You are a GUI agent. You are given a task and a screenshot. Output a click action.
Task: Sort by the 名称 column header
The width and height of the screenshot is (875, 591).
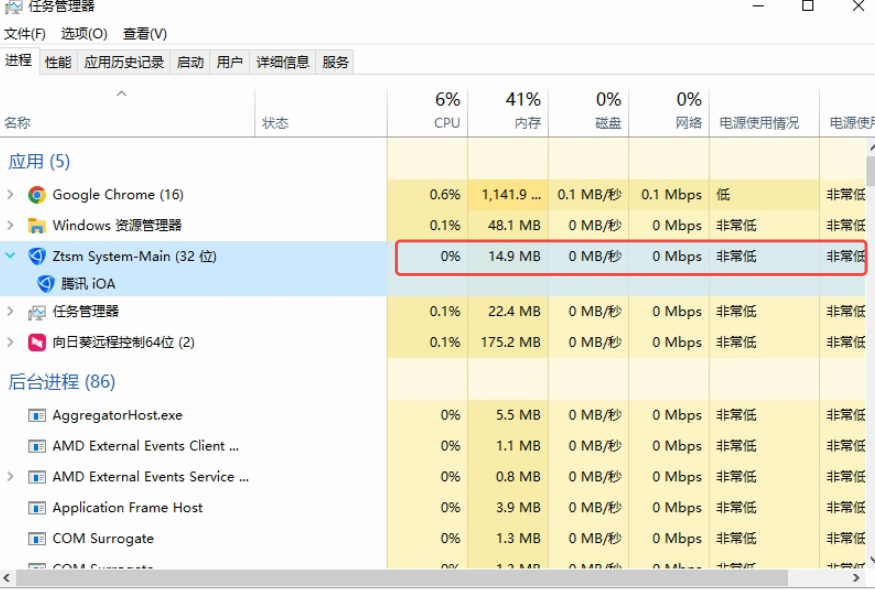(x=127, y=113)
